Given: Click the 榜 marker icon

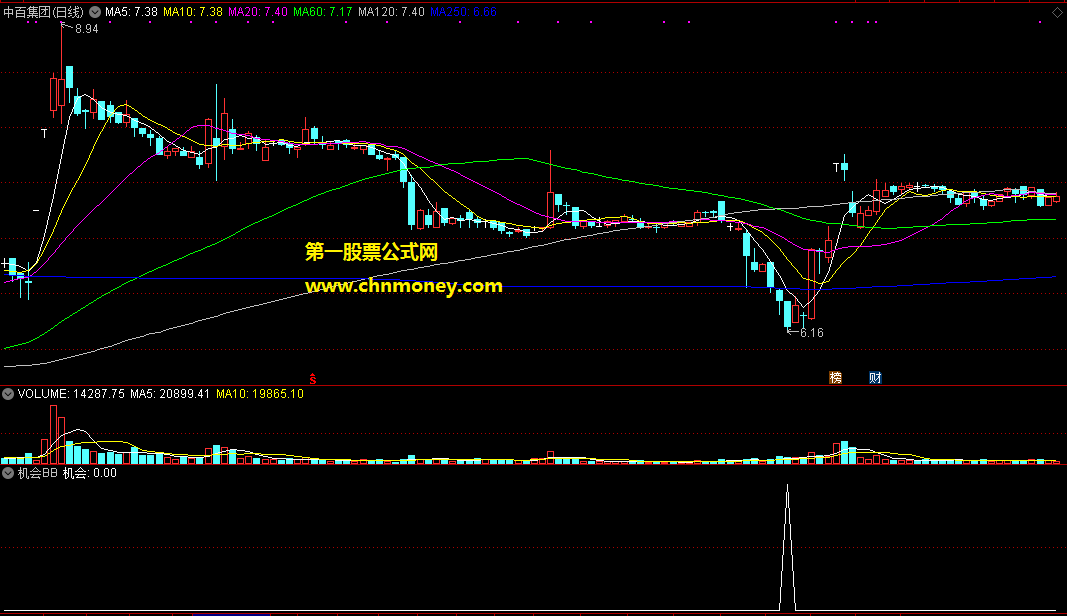Looking at the screenshot, I should click(836, 378).
